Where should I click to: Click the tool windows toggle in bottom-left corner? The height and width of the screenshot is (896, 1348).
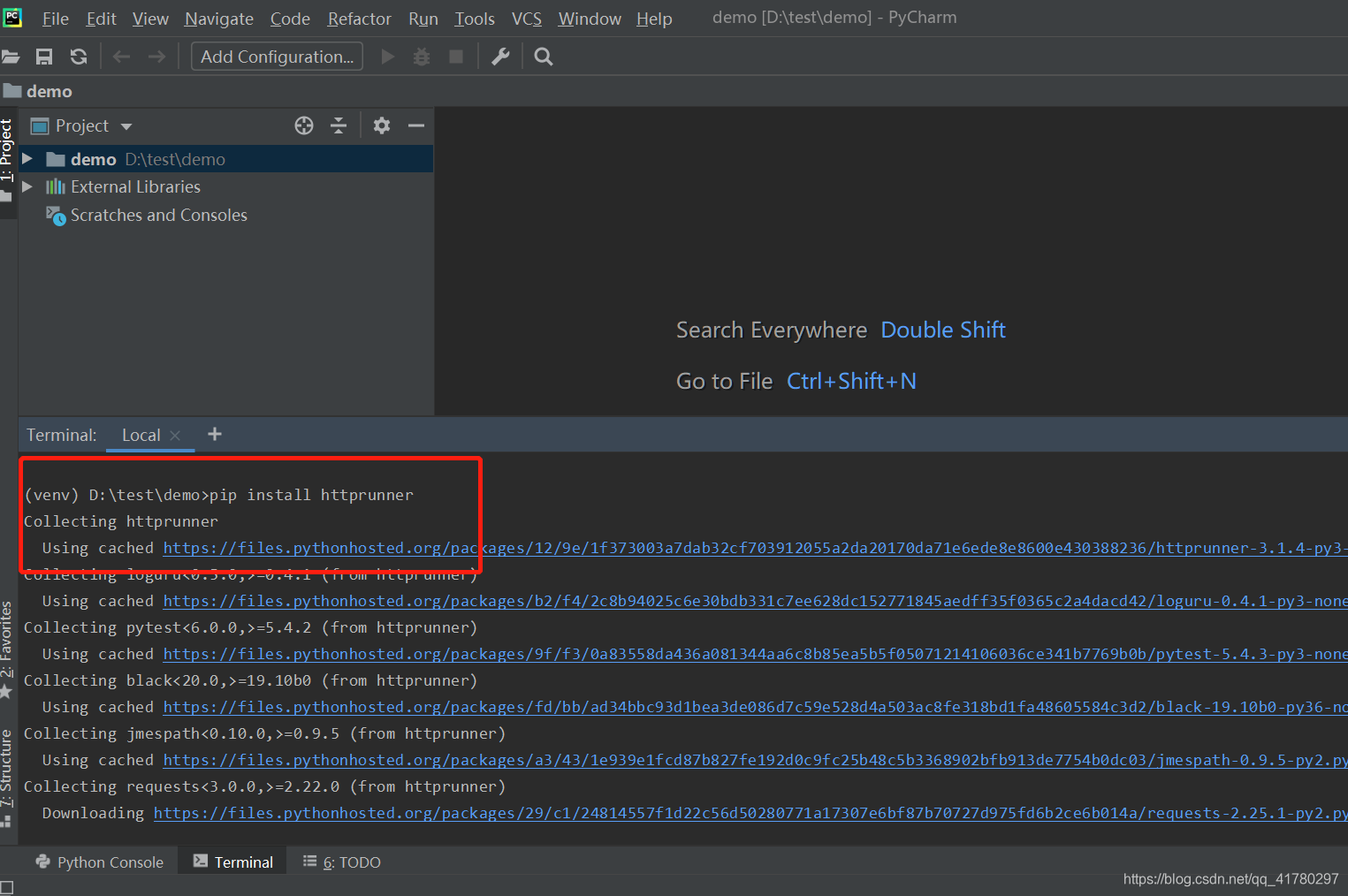[7, 886]
